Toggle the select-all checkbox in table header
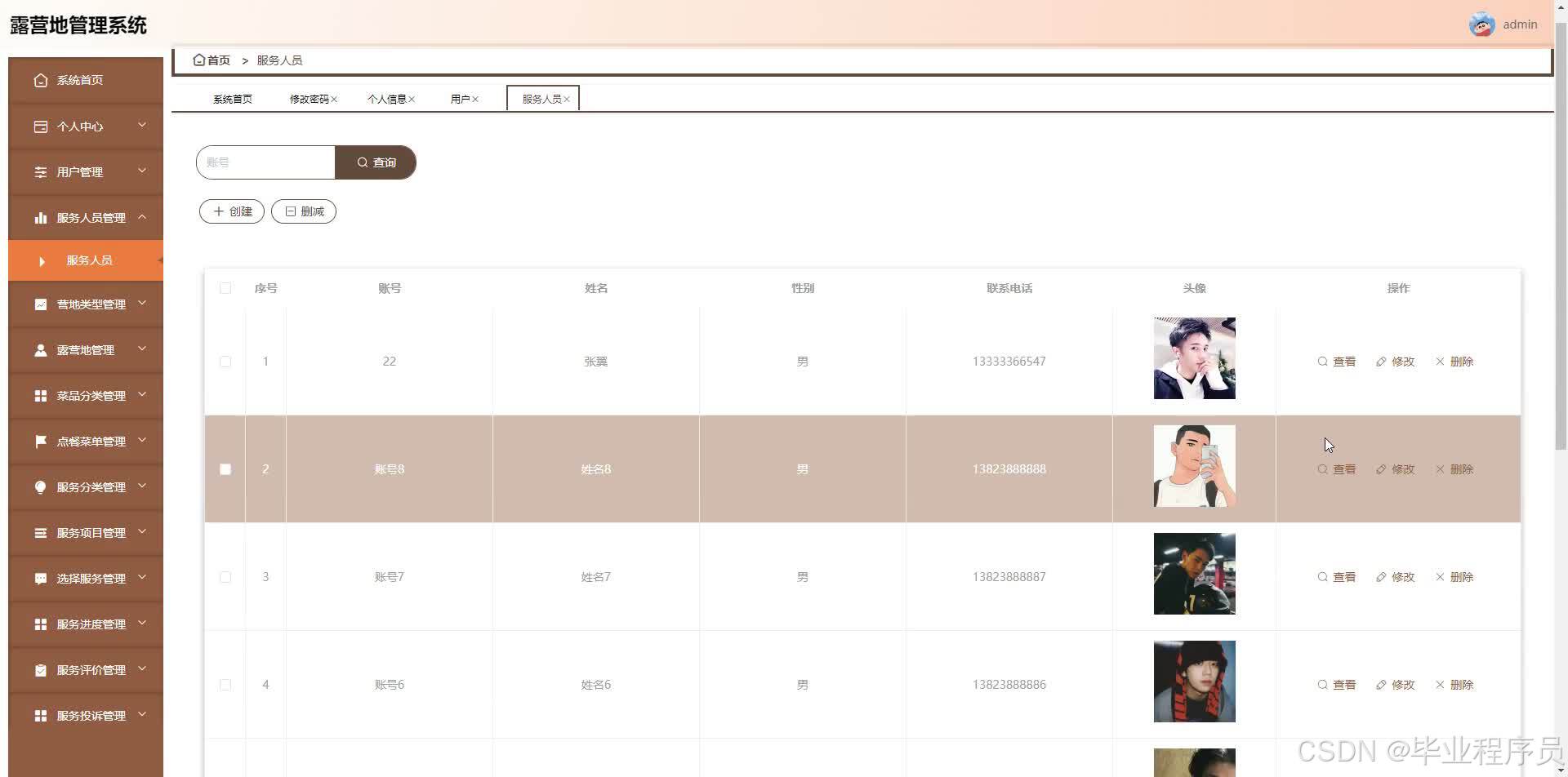 click(x=225, y=288)
